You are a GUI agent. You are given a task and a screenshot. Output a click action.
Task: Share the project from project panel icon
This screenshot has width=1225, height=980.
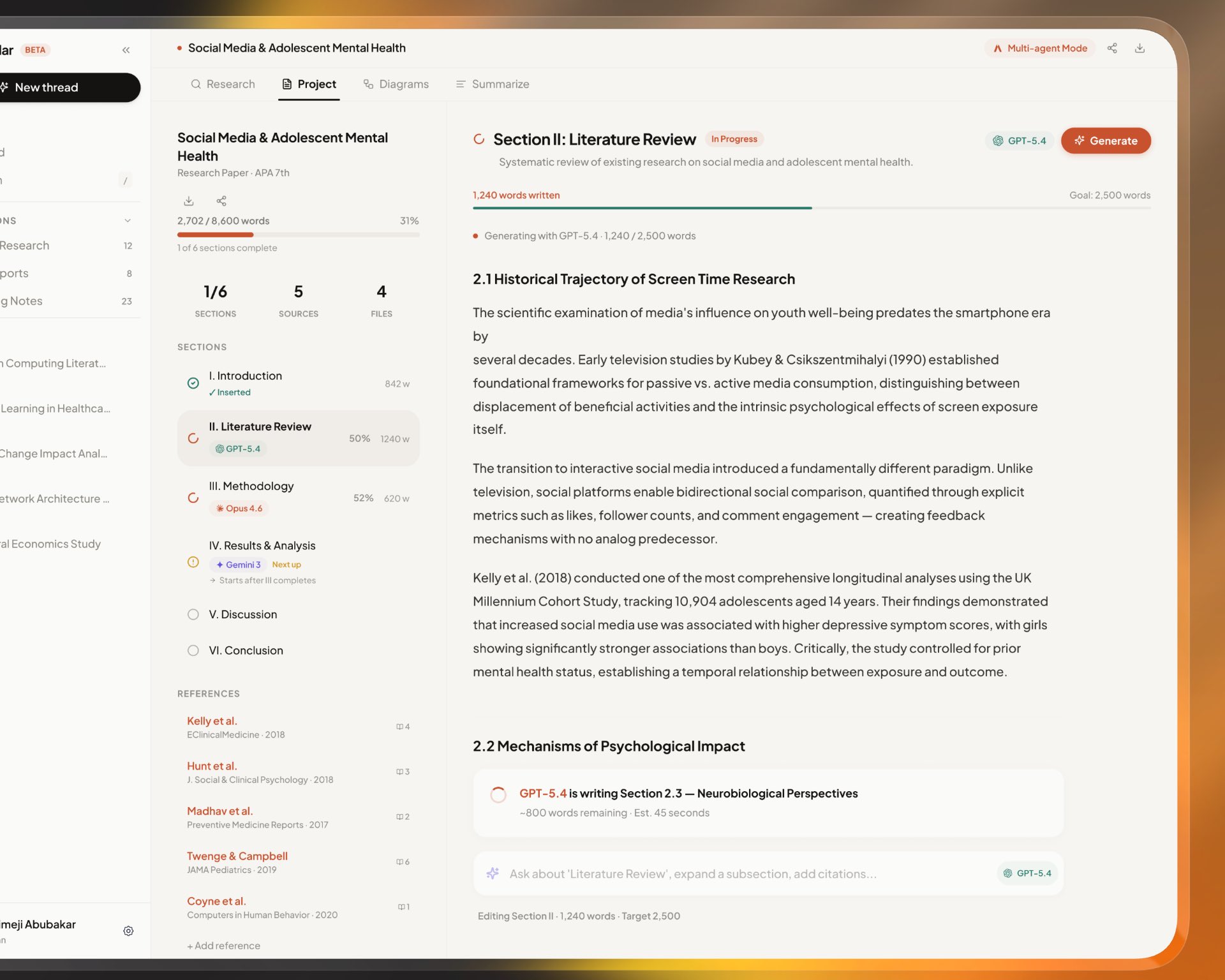(x=221, y=201)
